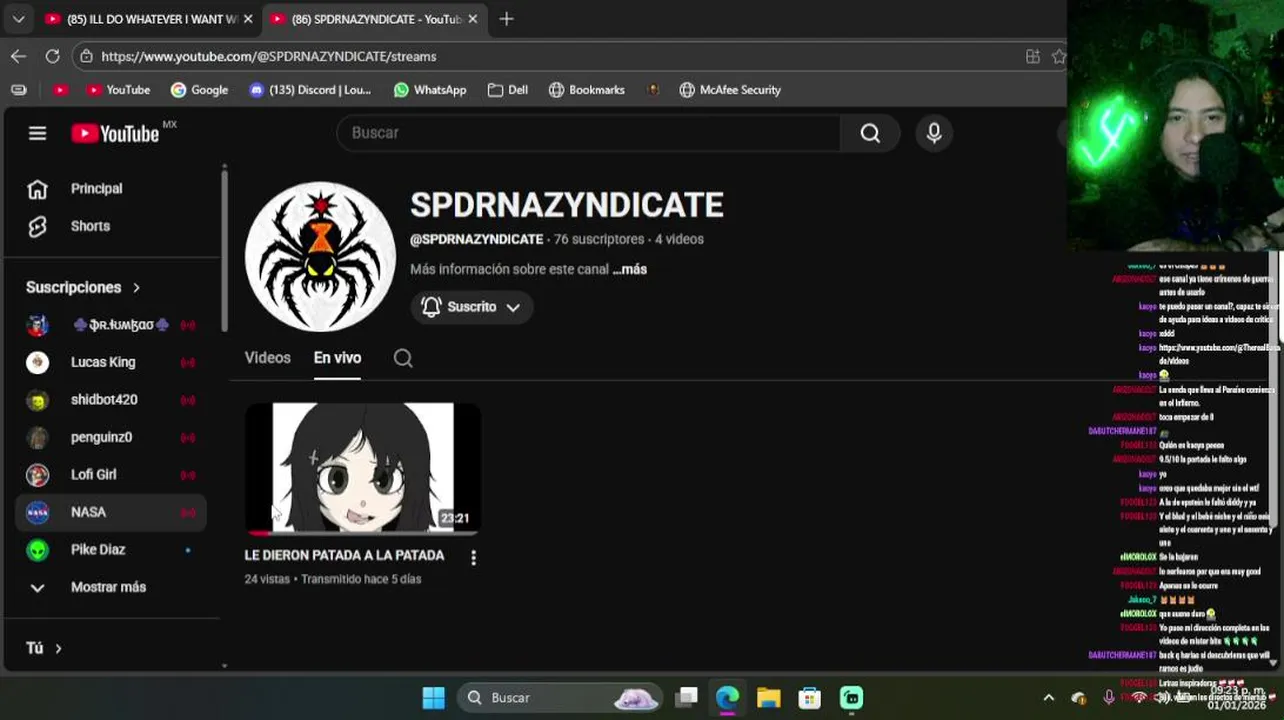Reload the page with the refresh icon
This screenshot has height=720, width=1284.
52,56
